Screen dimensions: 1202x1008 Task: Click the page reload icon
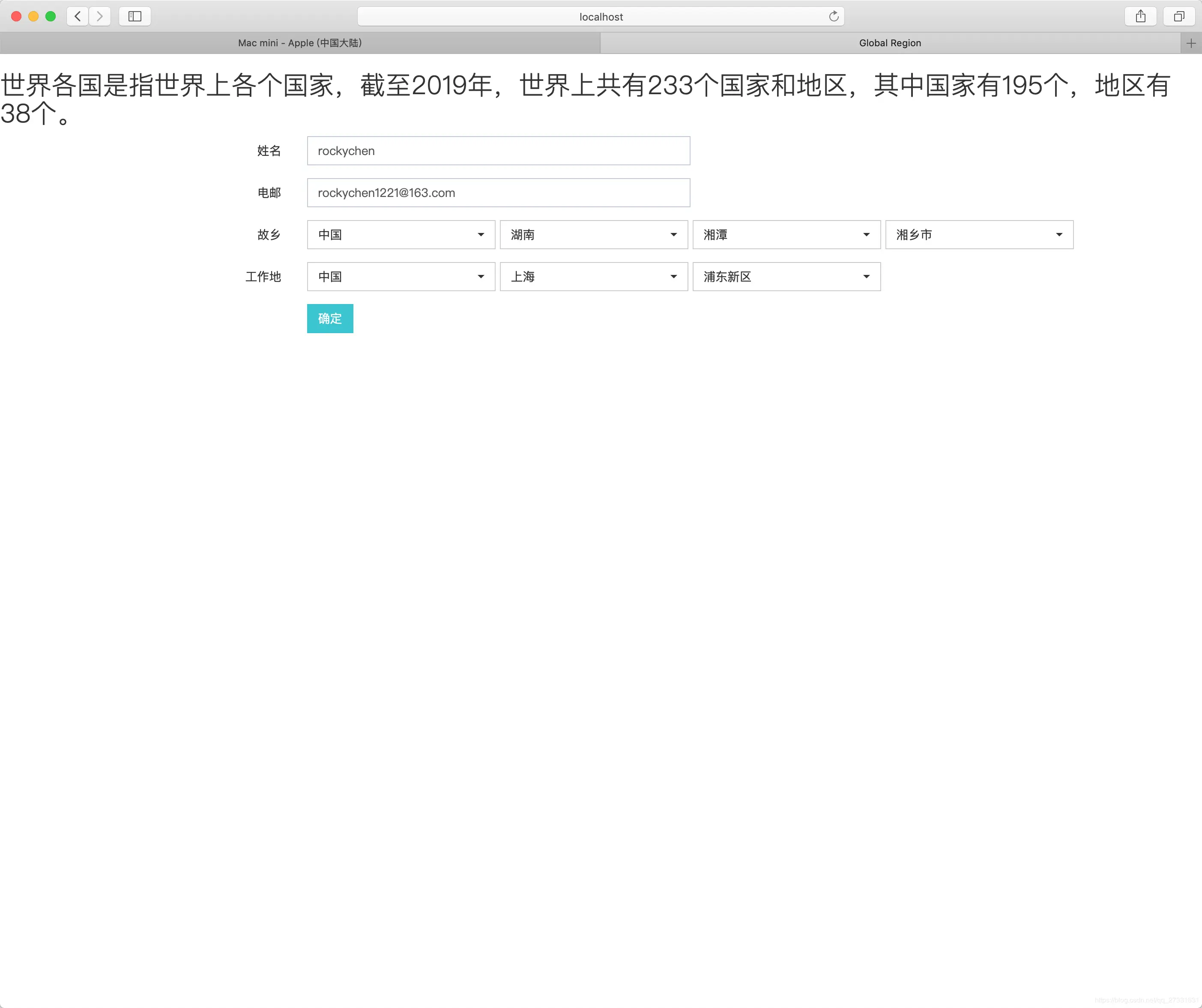pos(834,16)
